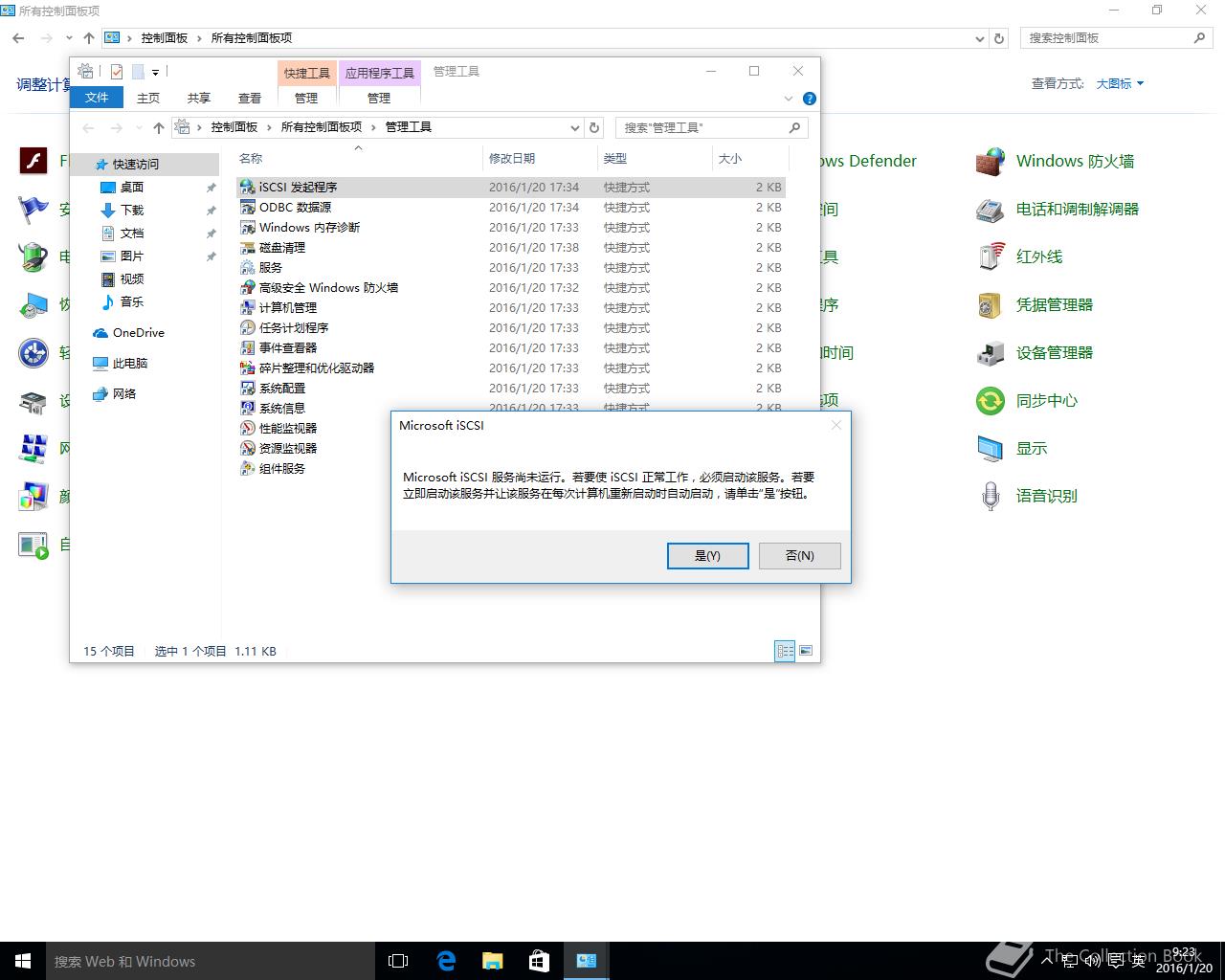This screenshot has height=980, width=1225.
Task: Select 资源监视器 icon
Action: coord(248,448)
